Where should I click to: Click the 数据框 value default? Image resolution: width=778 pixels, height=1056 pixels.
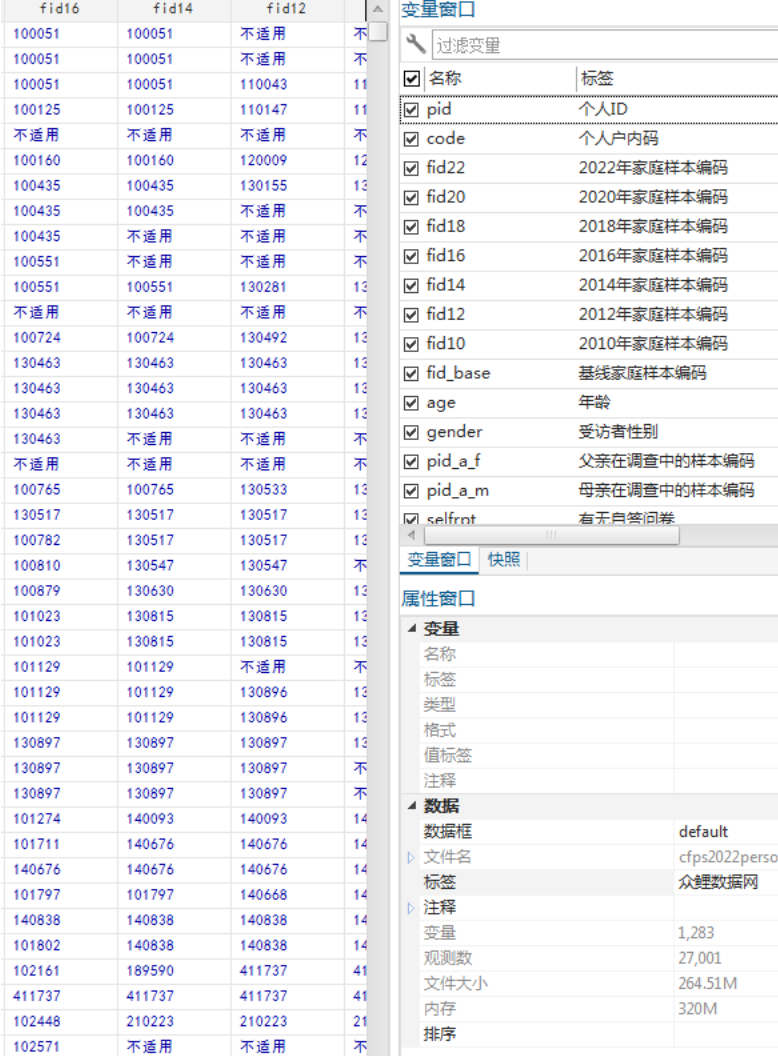(703, 832)
